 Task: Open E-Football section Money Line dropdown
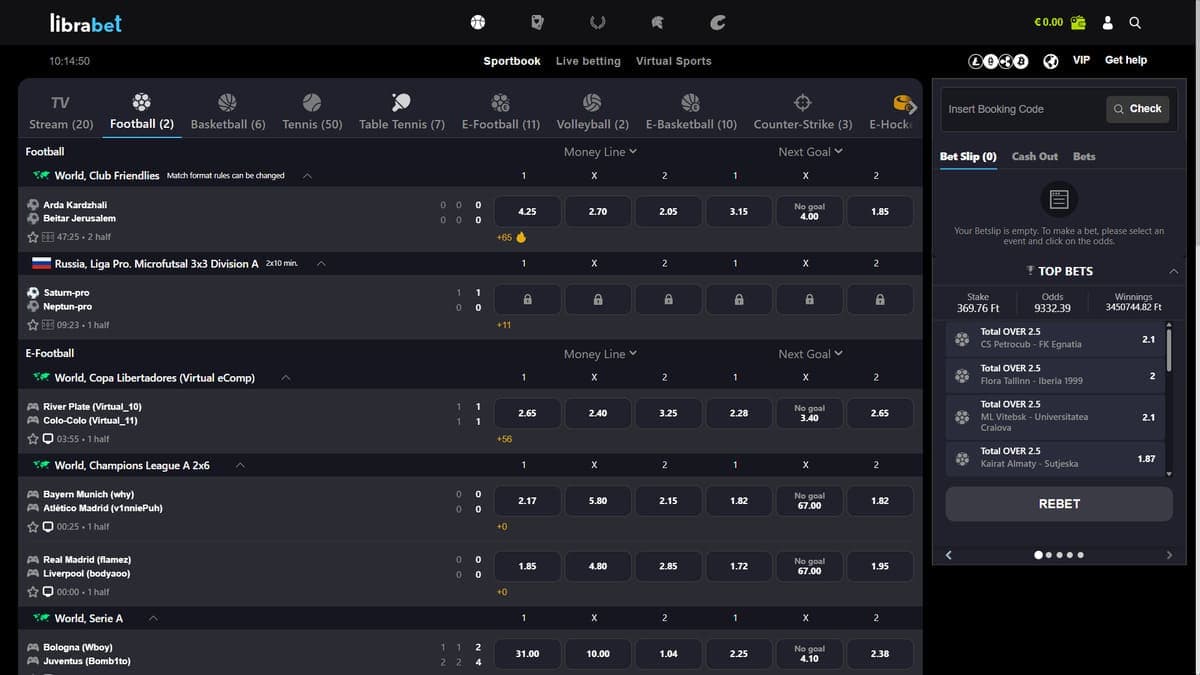coord(600,354)
